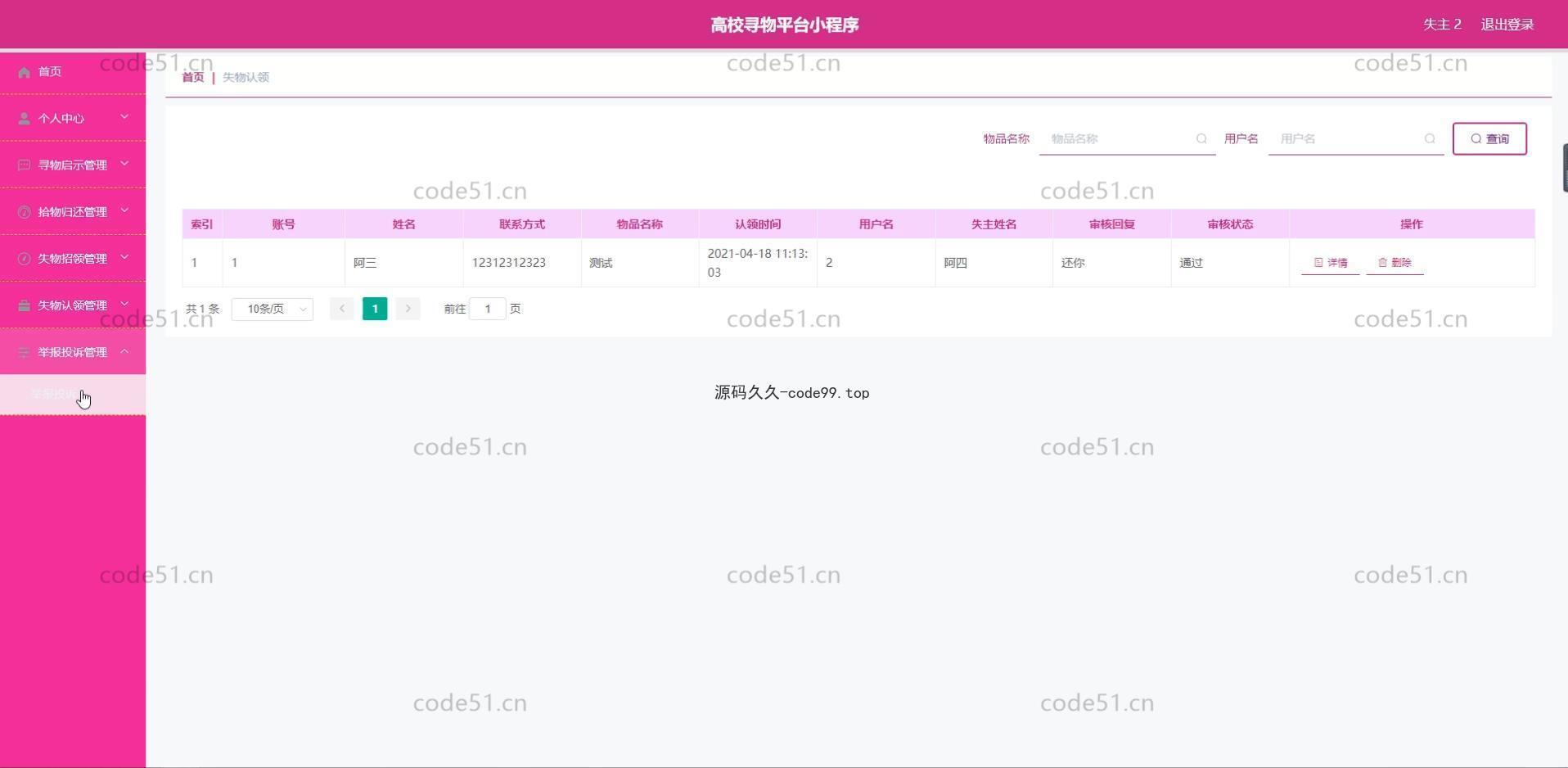Click the 失主姓名 column header
Screen dimensions: 1568x768
click(994, 224)
